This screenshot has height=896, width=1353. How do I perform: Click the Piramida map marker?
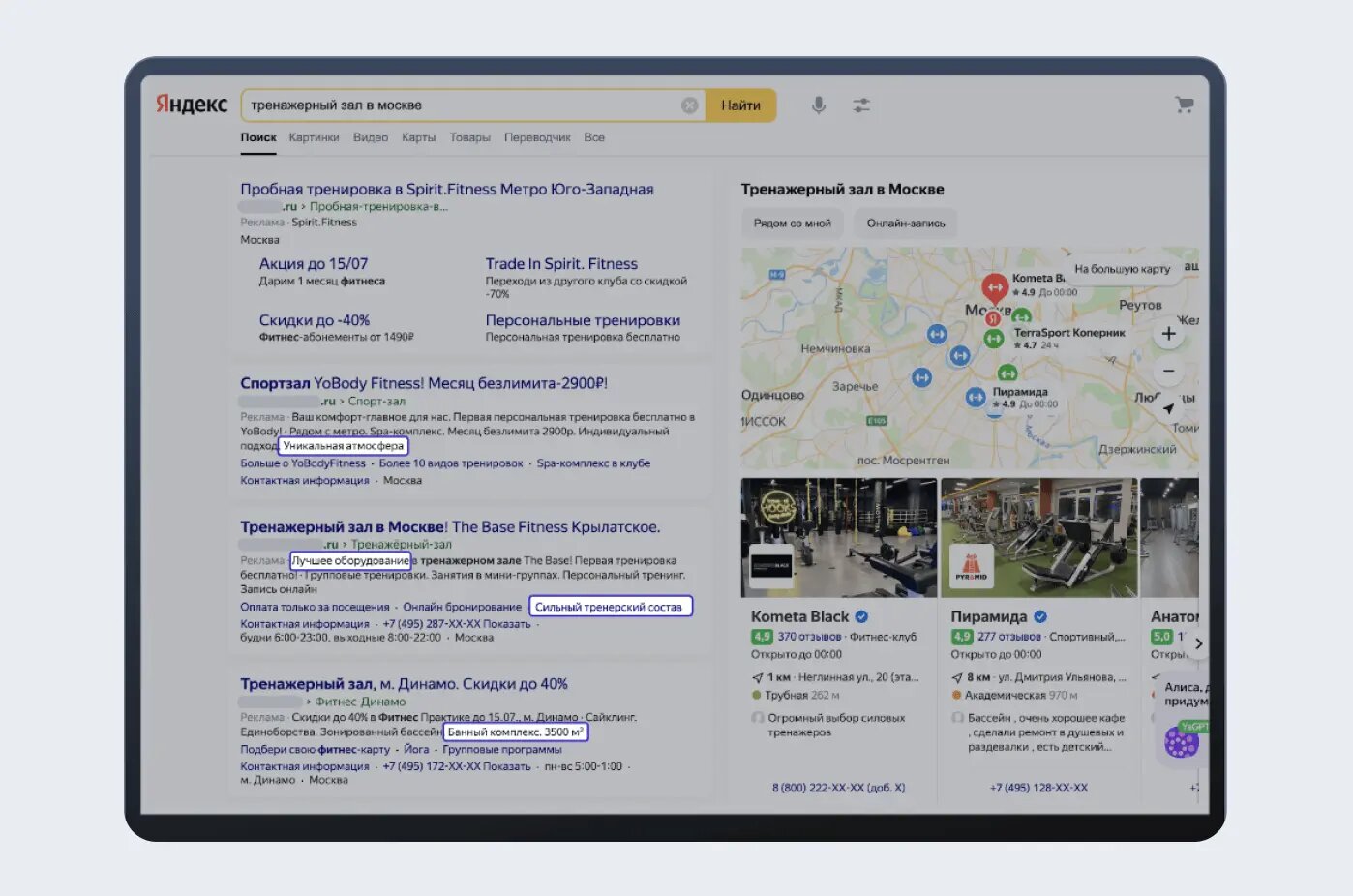pyautogui.click(x=976, y=397)
